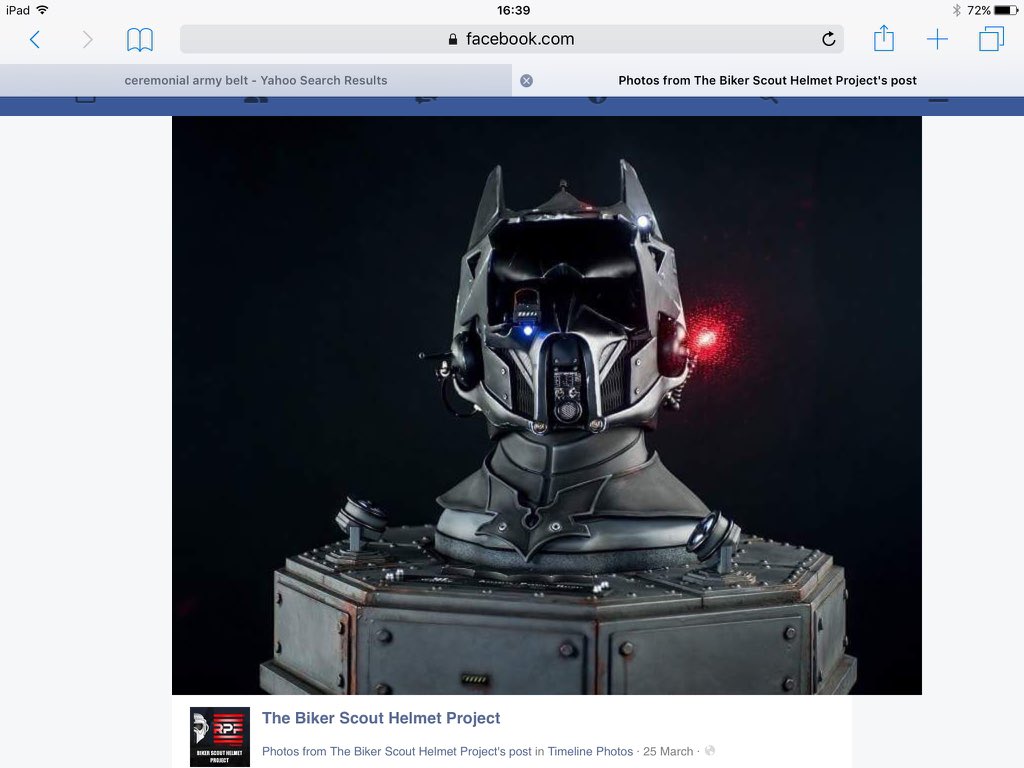Open The Biker Scout Helmet Project title link
The image size is (1024, 768).
[x=381, y=718]
